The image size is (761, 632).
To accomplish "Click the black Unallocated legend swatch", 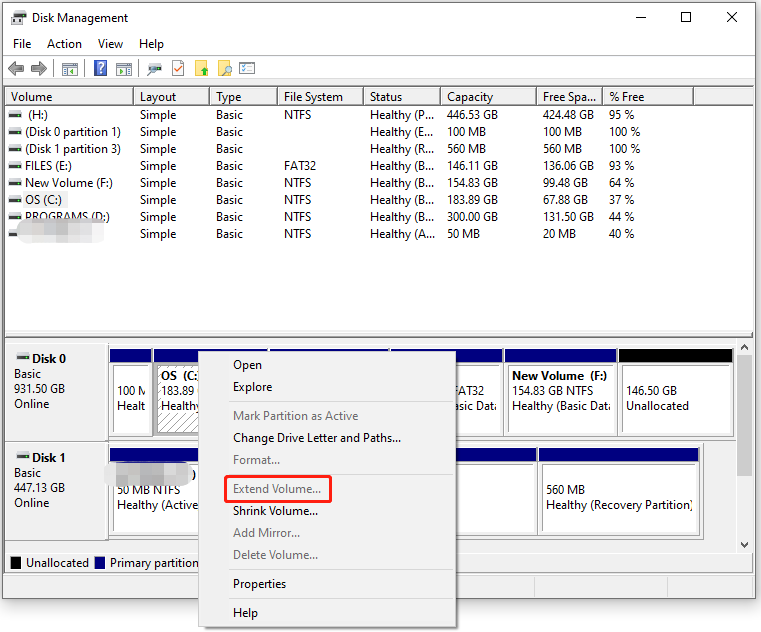I will pyautogui.click(x=16, y=563).
